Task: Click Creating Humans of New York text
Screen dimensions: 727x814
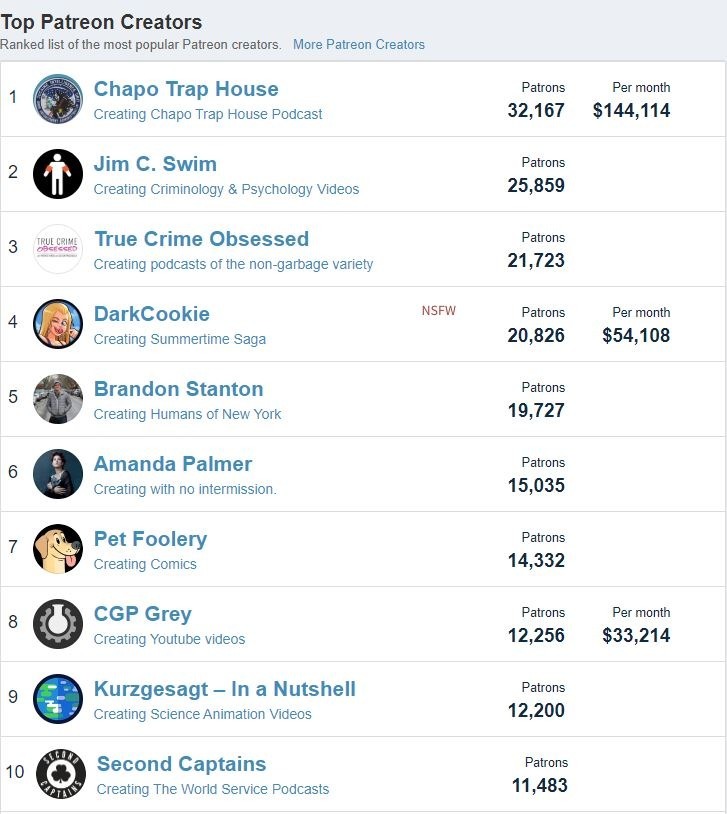Action: tap(187, 414)
